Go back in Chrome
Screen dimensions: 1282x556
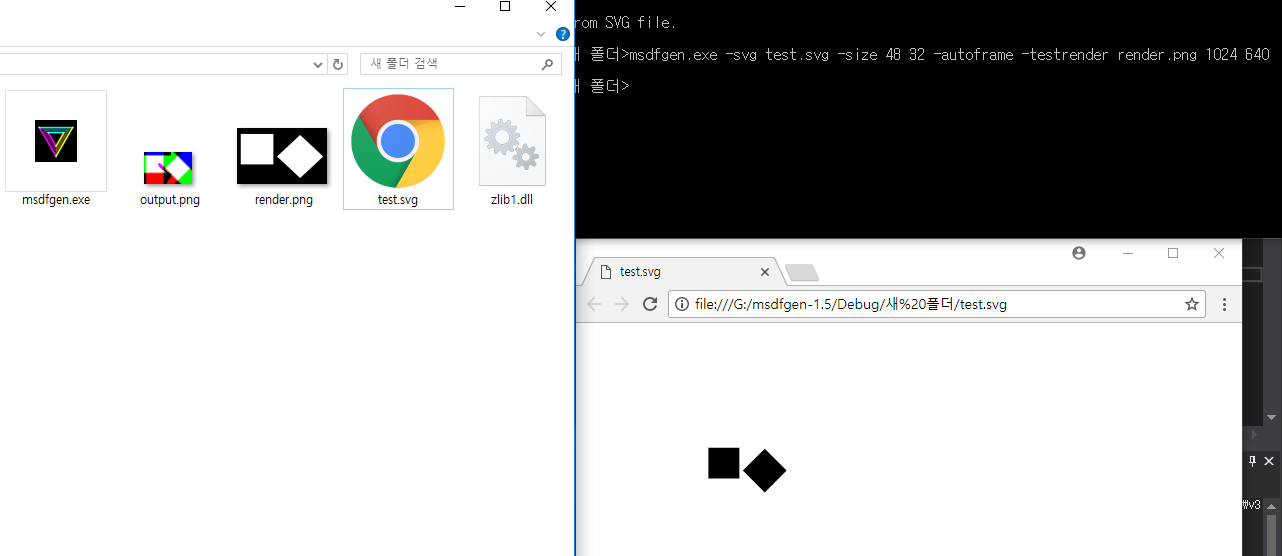coord(595,304)
